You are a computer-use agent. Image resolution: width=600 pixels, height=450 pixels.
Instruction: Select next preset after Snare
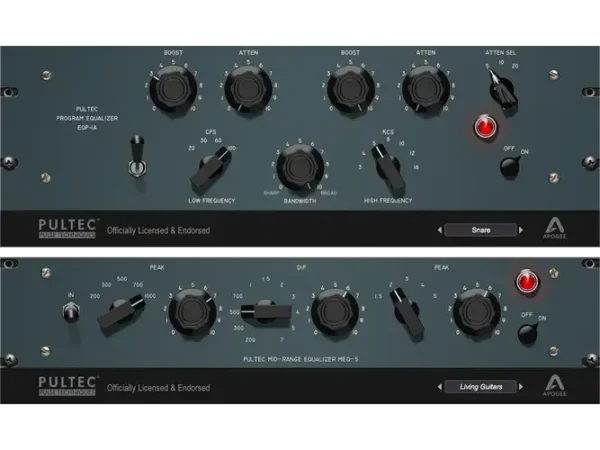[x=521, y=230]
